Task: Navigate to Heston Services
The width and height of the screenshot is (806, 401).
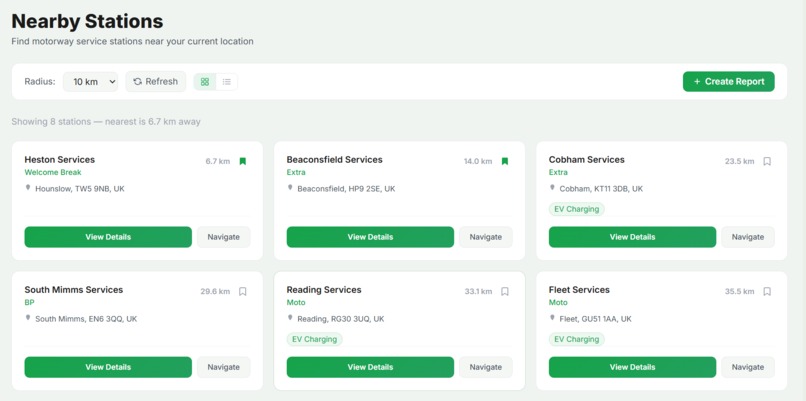Action: tap(224, 237)
